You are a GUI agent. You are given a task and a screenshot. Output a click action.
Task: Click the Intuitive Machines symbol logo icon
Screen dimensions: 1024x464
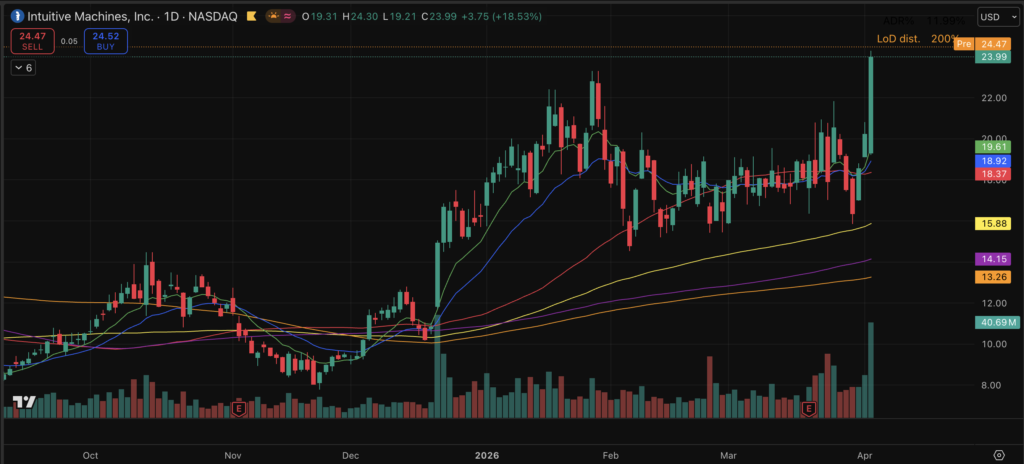point(16,17)
